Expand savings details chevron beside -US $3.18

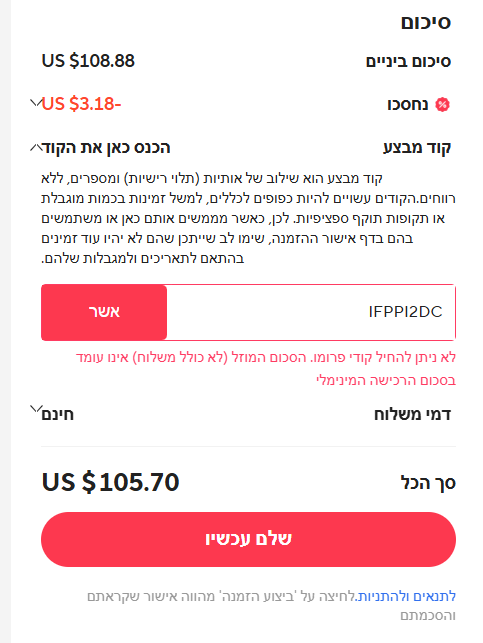[36, 102]
